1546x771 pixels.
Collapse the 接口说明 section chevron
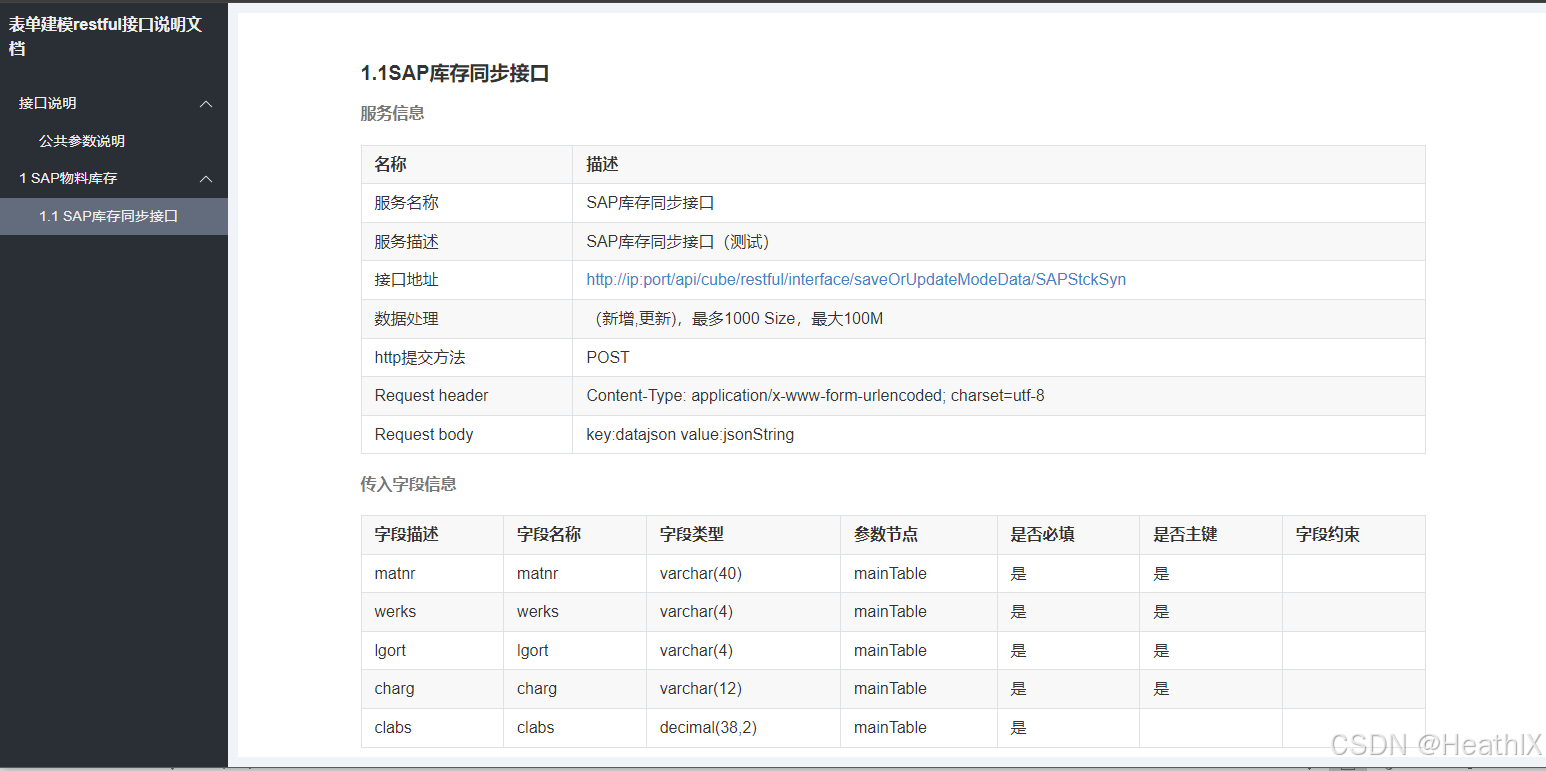pos(206,103)
